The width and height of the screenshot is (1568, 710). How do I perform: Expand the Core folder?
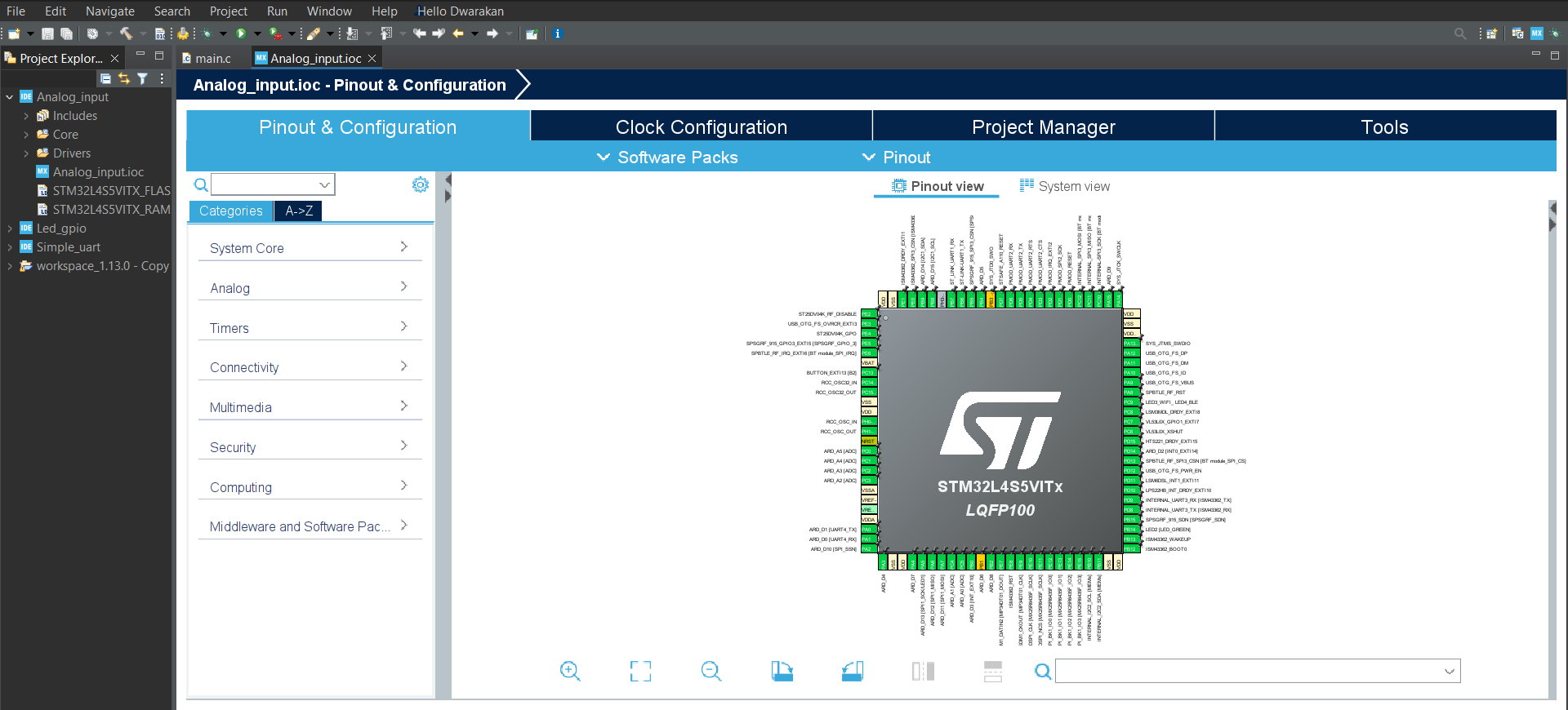26,135
